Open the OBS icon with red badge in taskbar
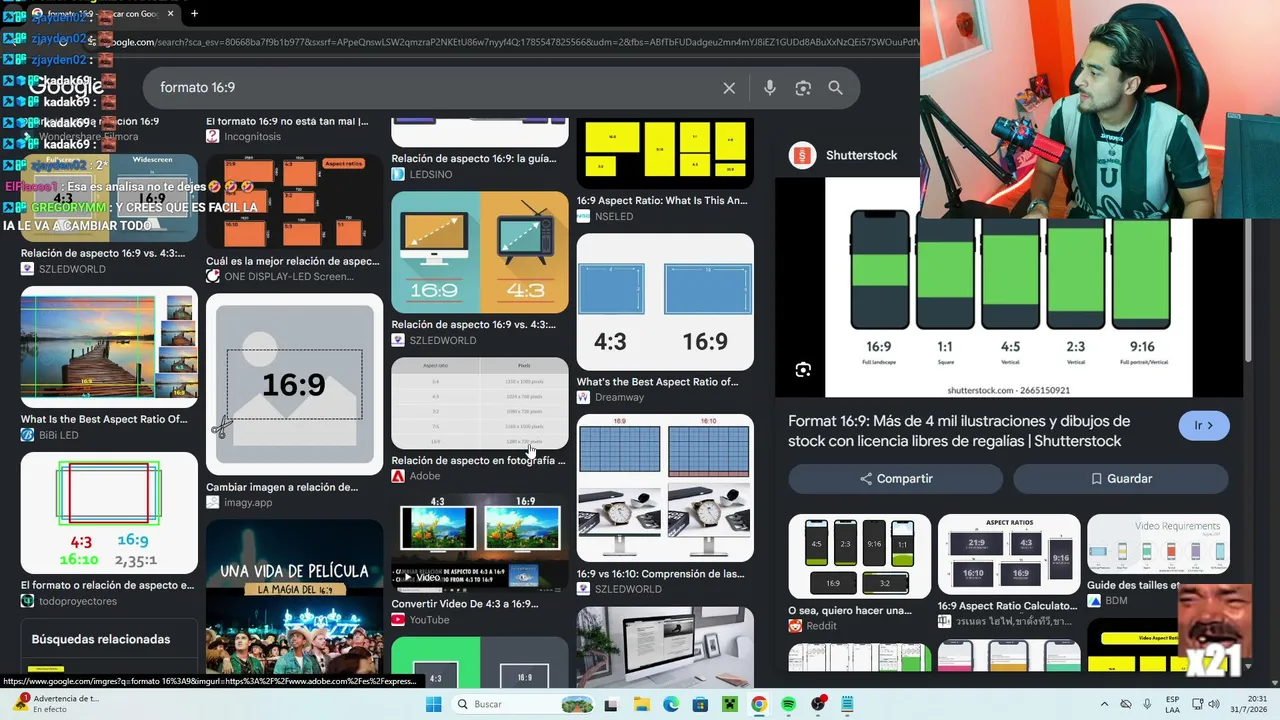Viewport: 1280px width, 720px height. pyautogui.click(x=818, y=704)
